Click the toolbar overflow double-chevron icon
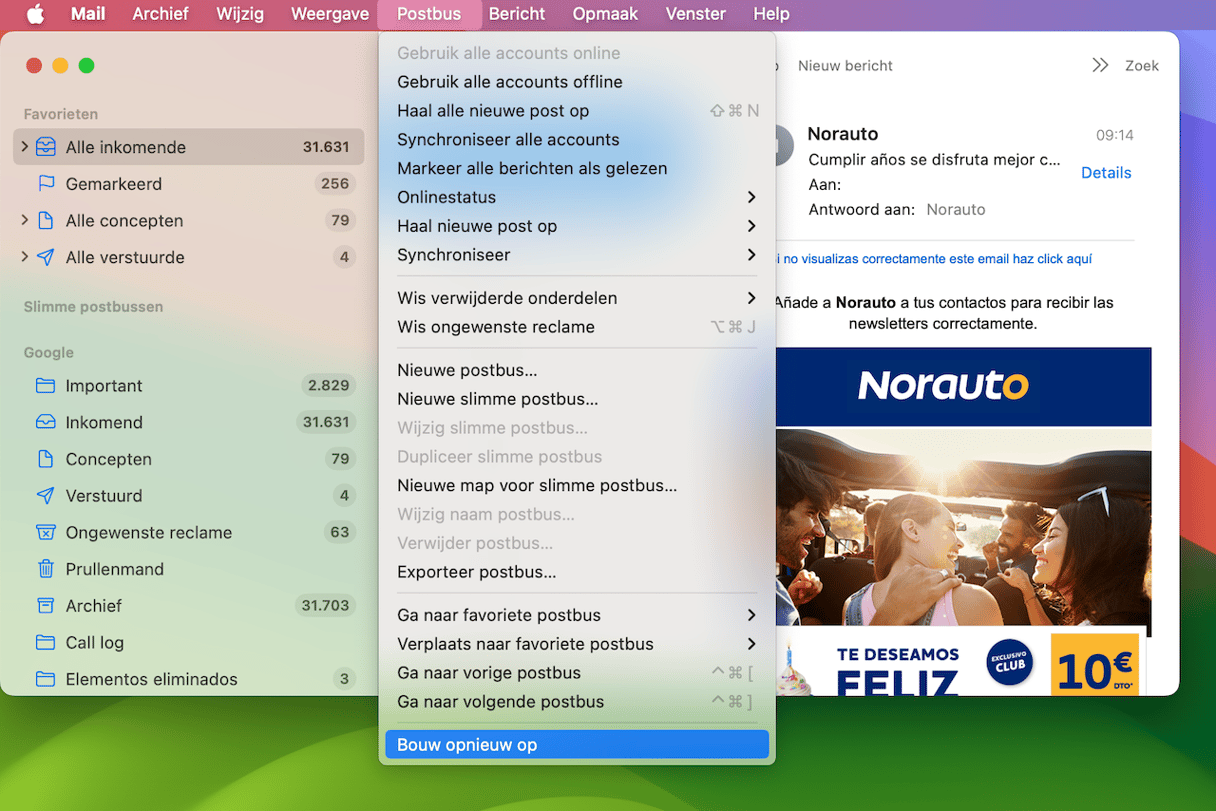Screen dimensions: 1216x811 point(1100,65)
